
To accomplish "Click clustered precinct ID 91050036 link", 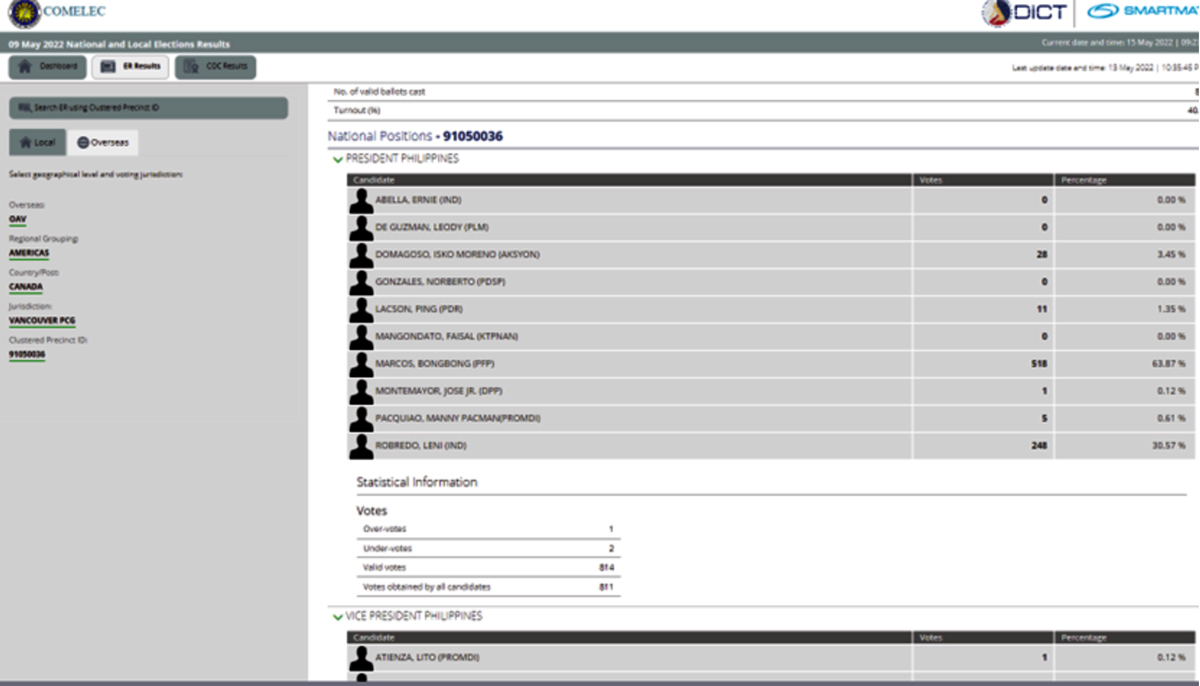I will [27, 355].
